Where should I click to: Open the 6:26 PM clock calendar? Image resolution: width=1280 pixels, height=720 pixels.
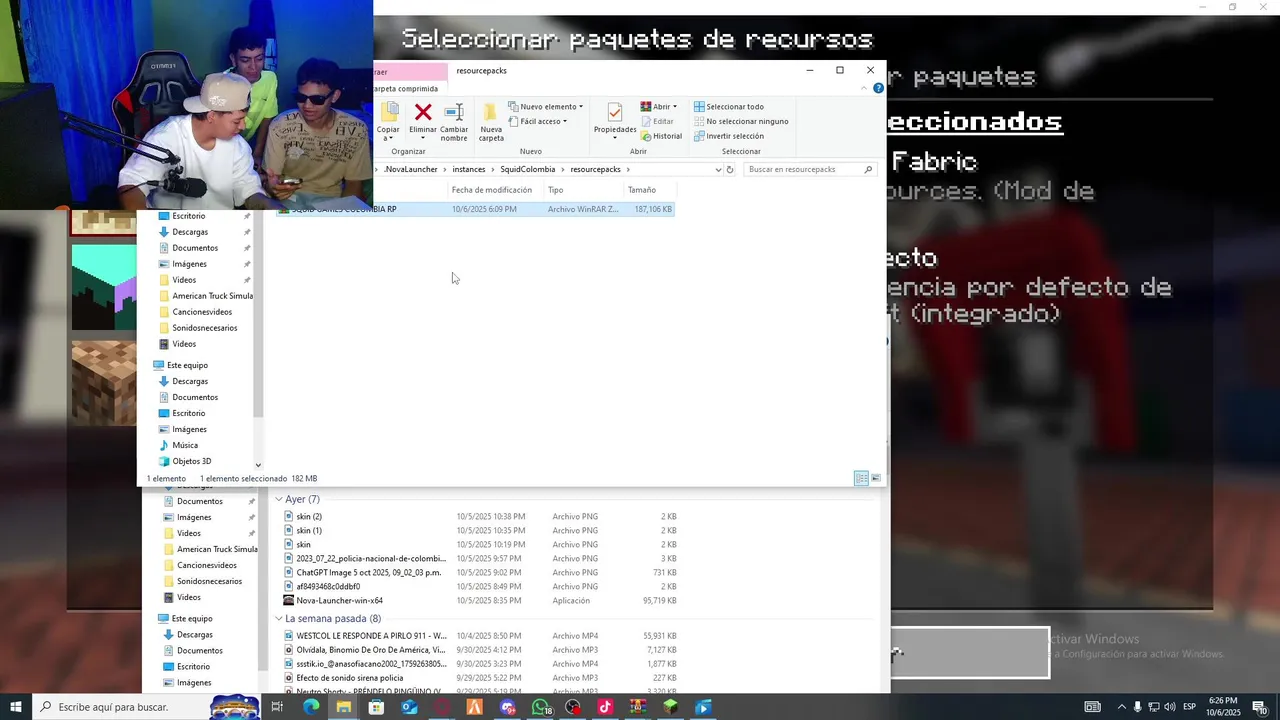click(x=1222, y=707)
